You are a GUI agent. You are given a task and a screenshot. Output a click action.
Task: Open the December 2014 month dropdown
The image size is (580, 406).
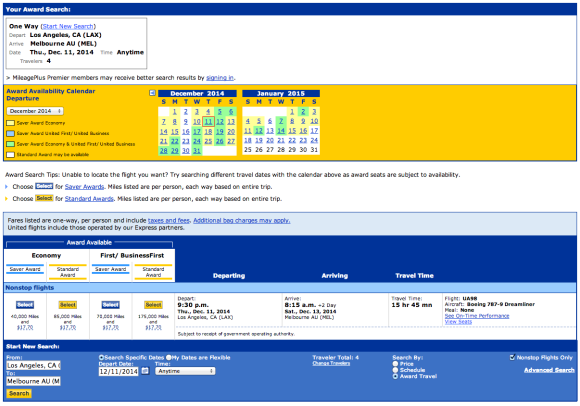(35, 111)
